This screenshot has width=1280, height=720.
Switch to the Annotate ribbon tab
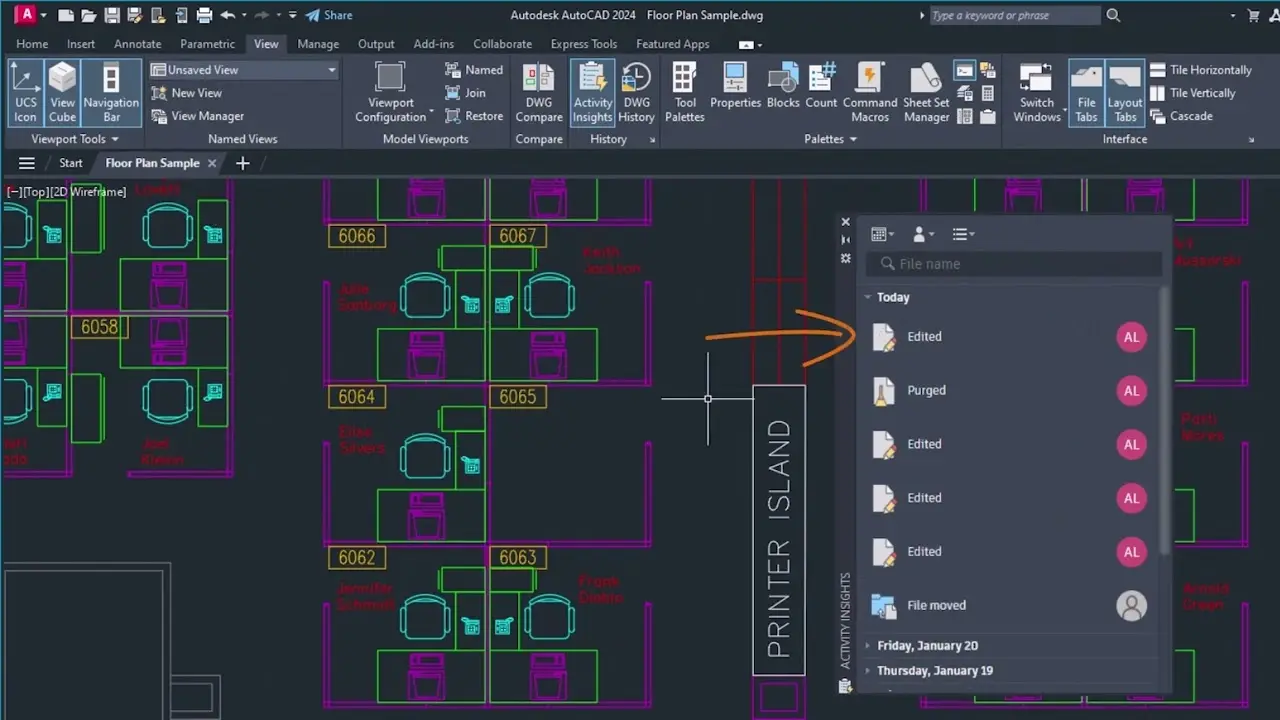(138, 44)
